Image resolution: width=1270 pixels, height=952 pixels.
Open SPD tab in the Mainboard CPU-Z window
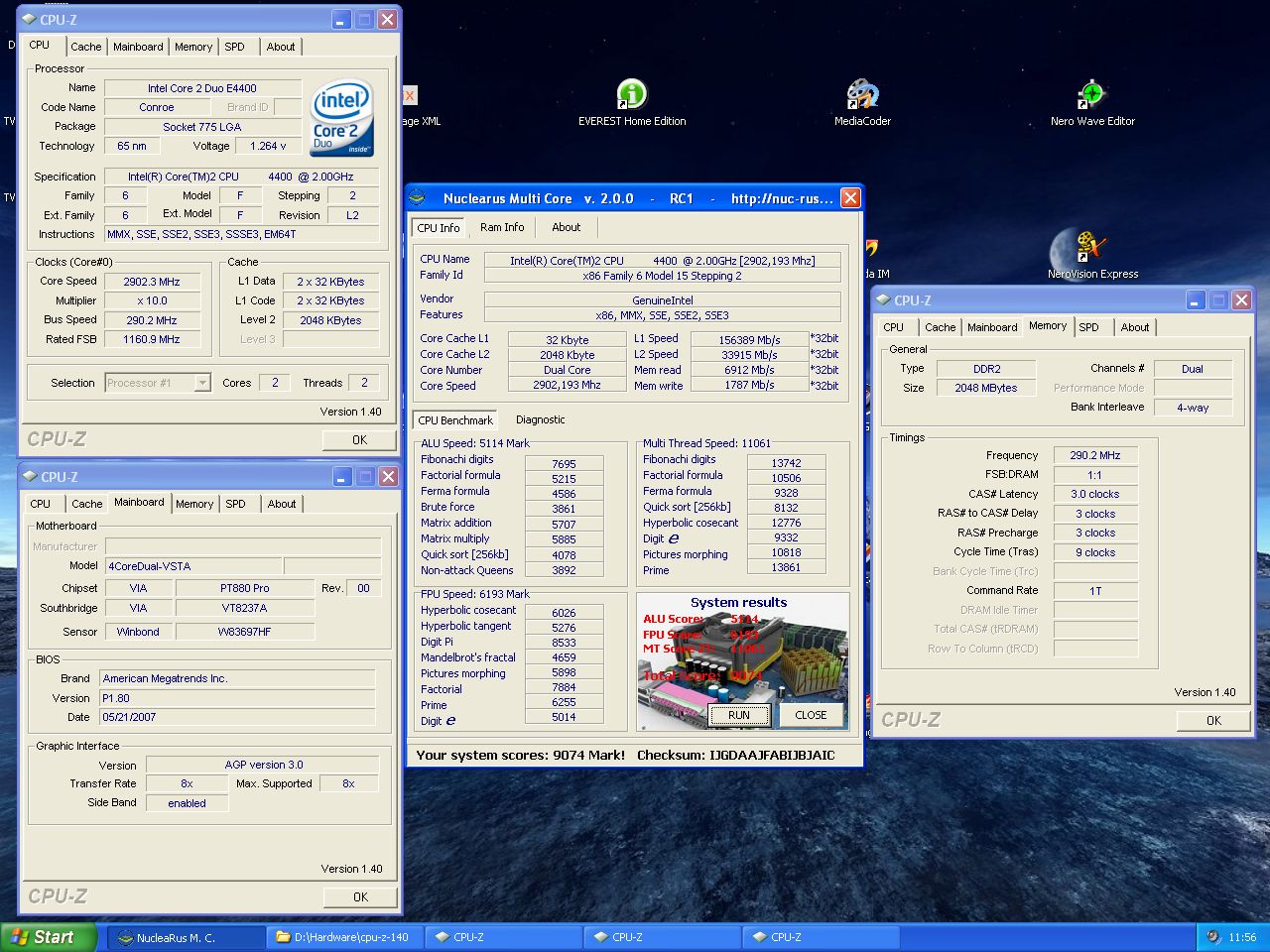pyautogui.click(x=235, y=504)
